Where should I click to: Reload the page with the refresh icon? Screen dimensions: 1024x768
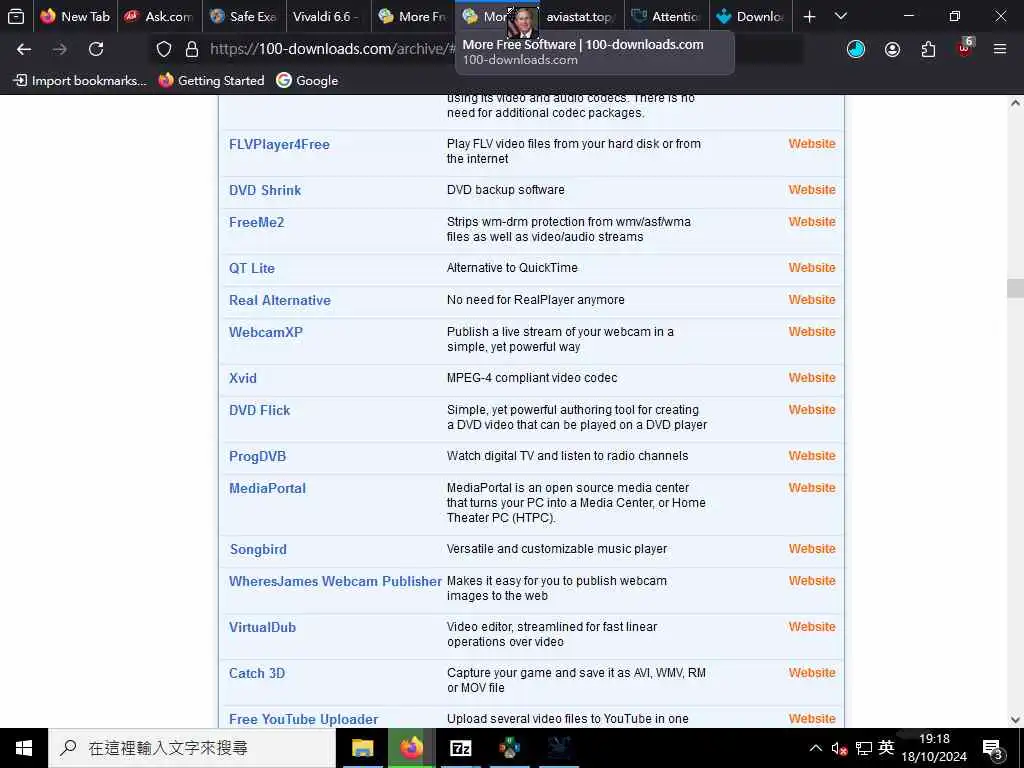(96, 49)
